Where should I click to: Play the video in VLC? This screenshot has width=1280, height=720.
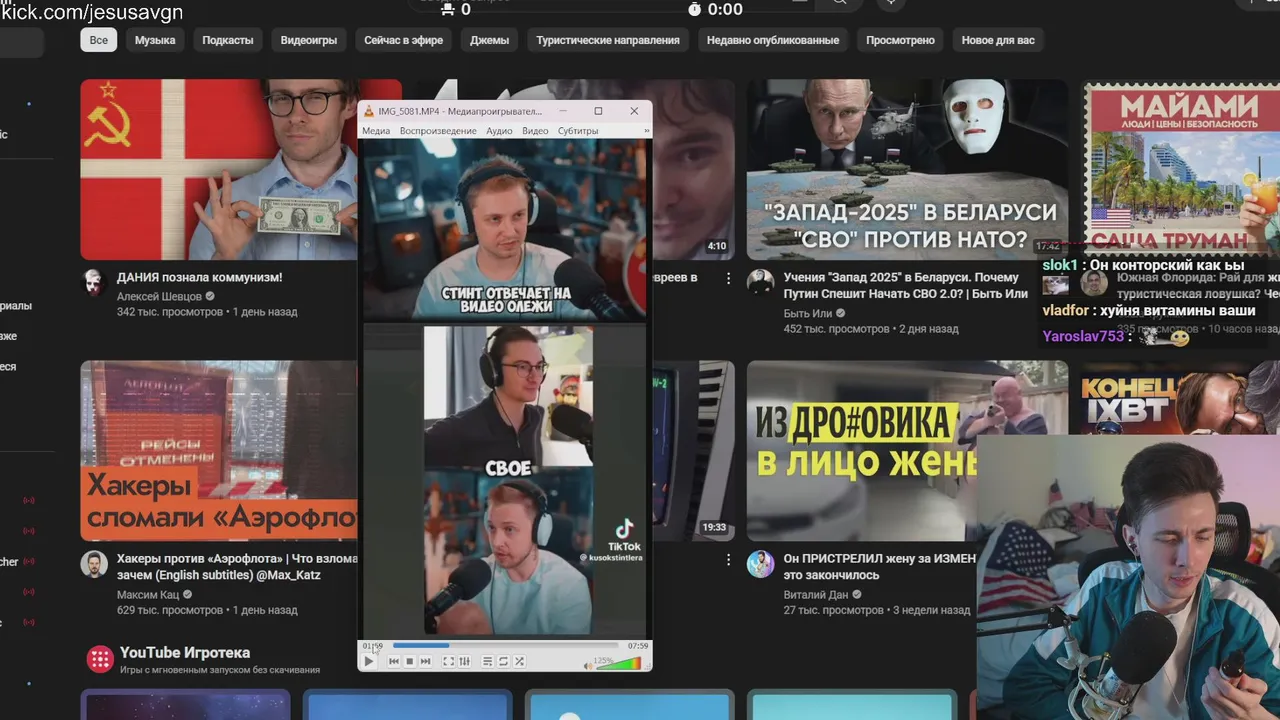369,661
